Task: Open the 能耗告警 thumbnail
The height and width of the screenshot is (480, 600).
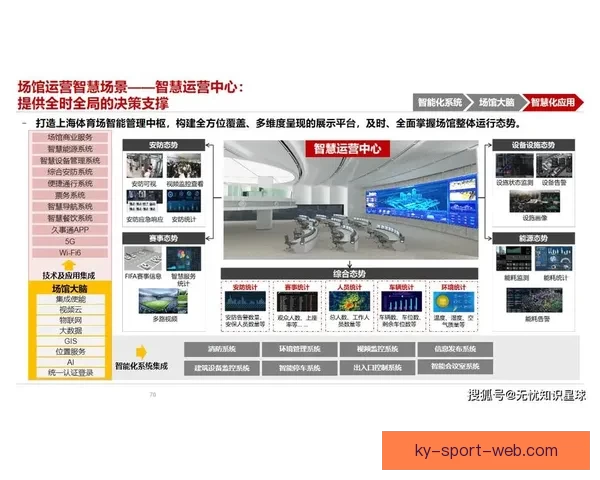Action: [x=534, y=300]
